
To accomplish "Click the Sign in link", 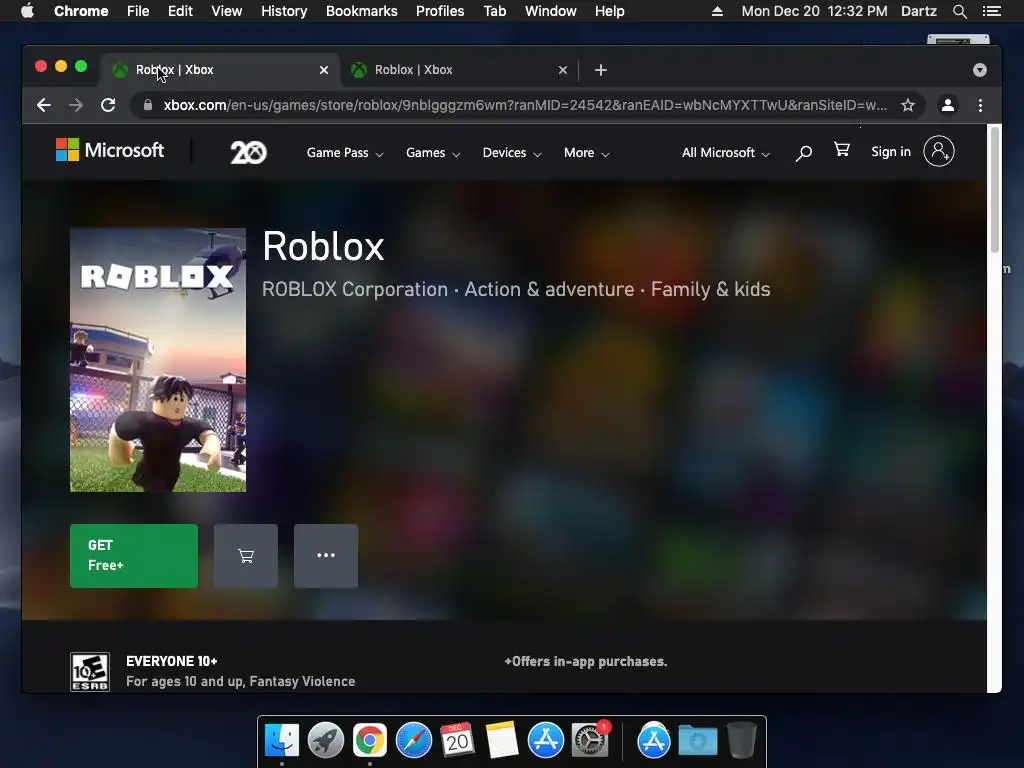I will (891, 152).
